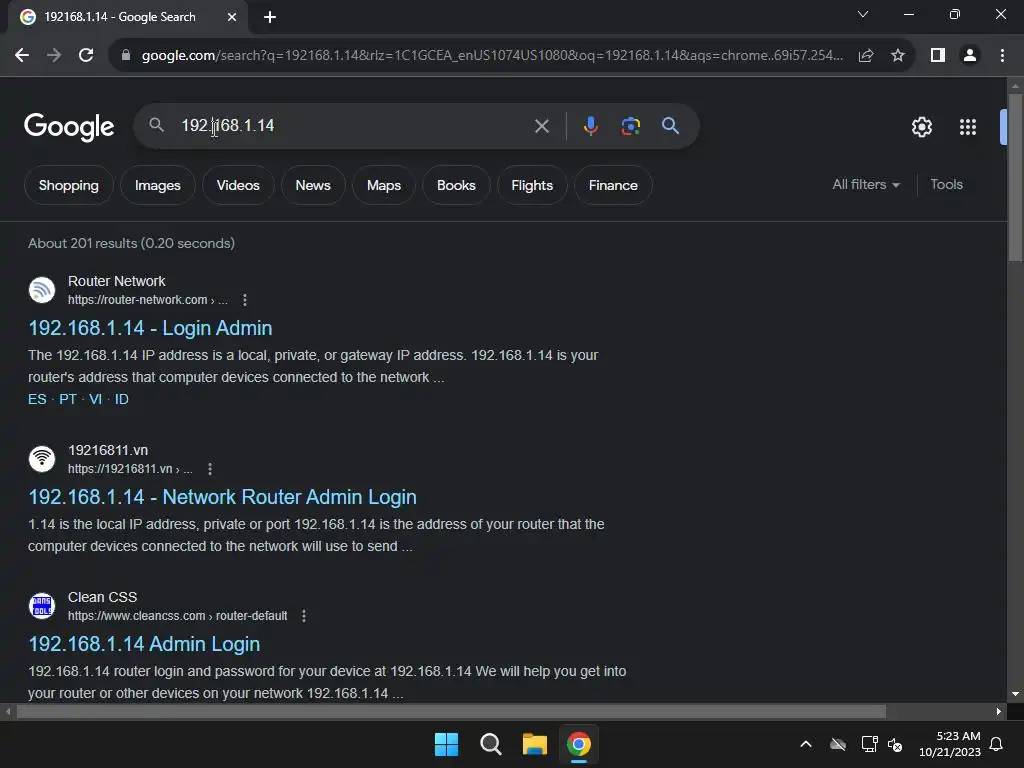This screenshot has height=768, width=1024.
Task: Click the 19216811.vn wifi favicon
Action: 42,459
